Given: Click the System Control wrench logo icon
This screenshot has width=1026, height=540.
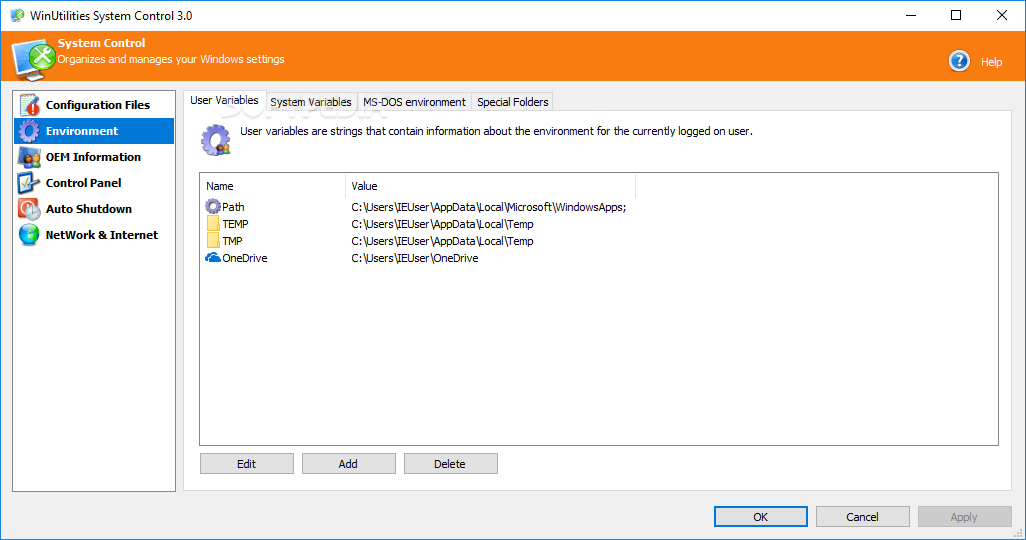Looking at the screenshot, I should 34,60.
